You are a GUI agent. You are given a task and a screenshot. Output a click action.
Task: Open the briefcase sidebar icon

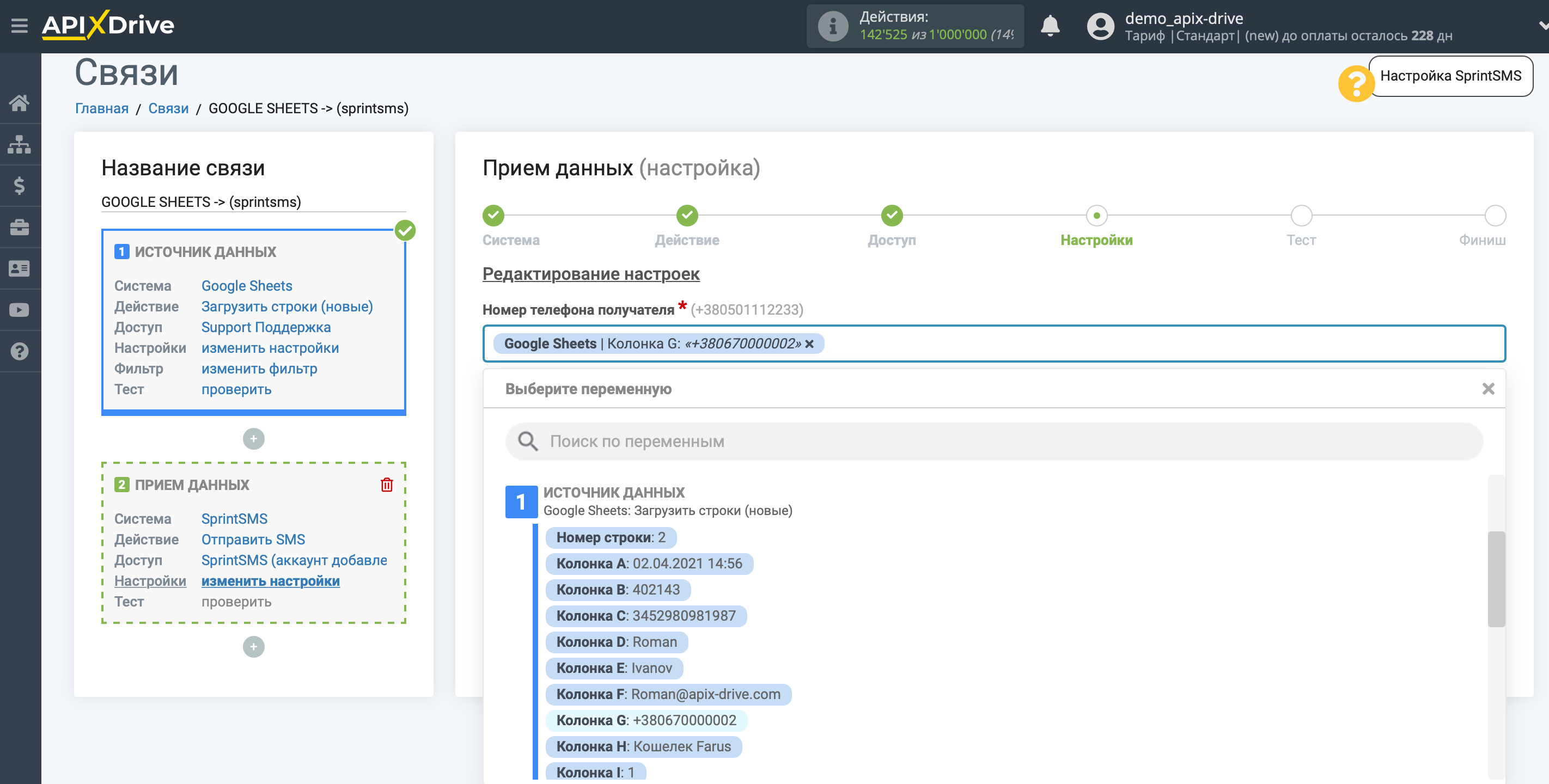(x=19, y=227)
